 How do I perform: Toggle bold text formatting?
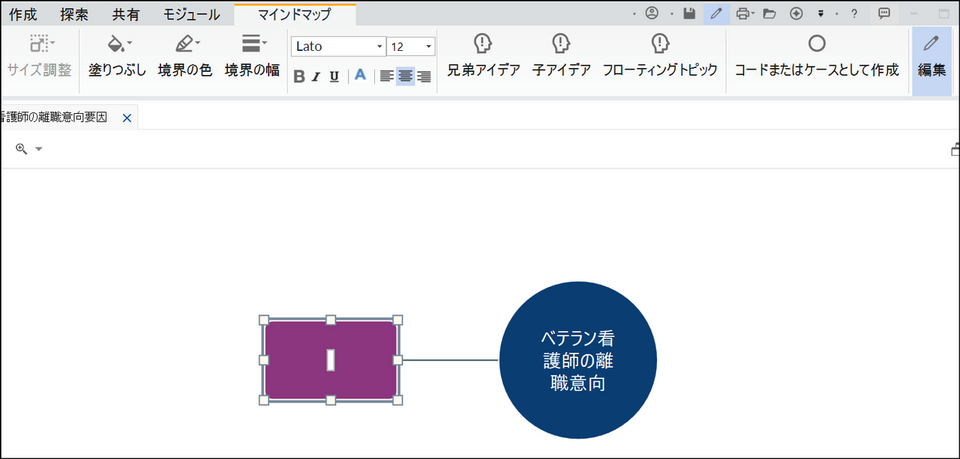click(x=299, y=77)
